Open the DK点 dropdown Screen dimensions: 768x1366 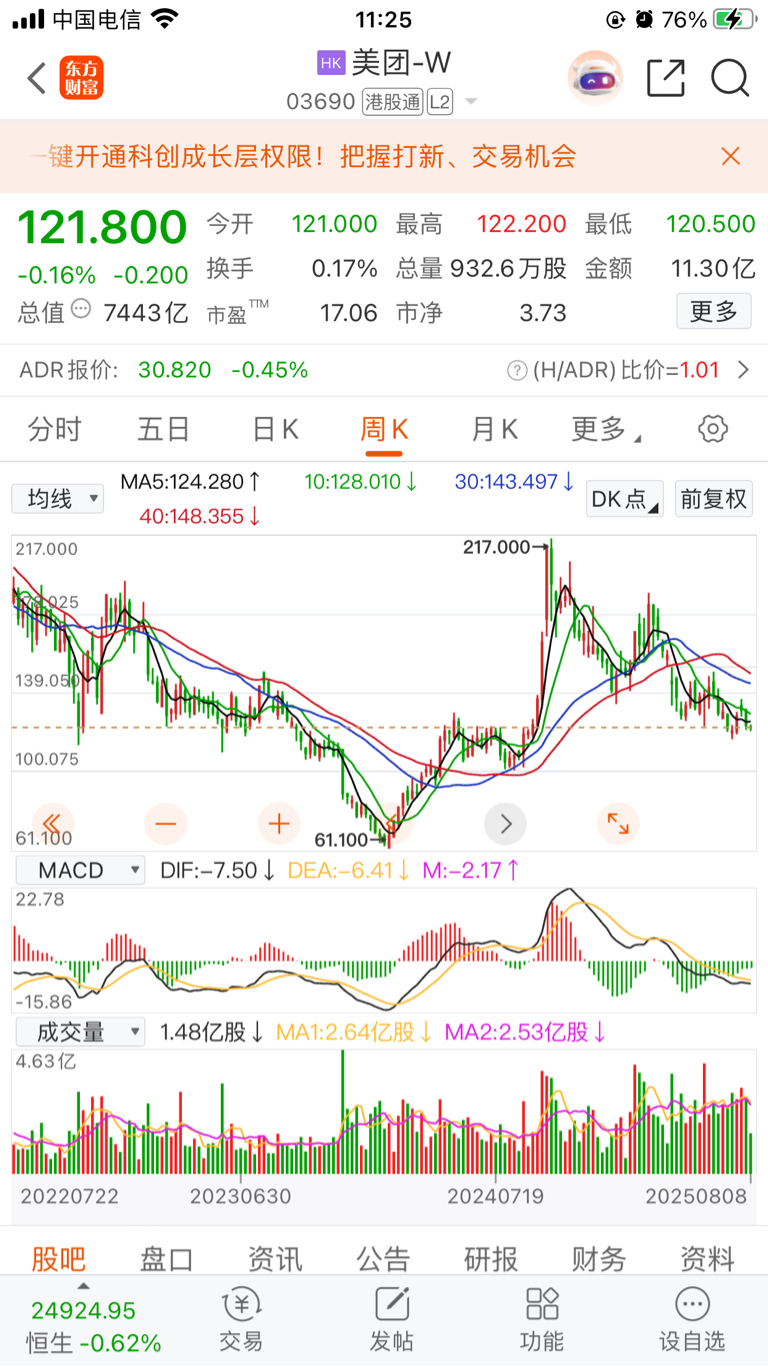coord(625,499)
